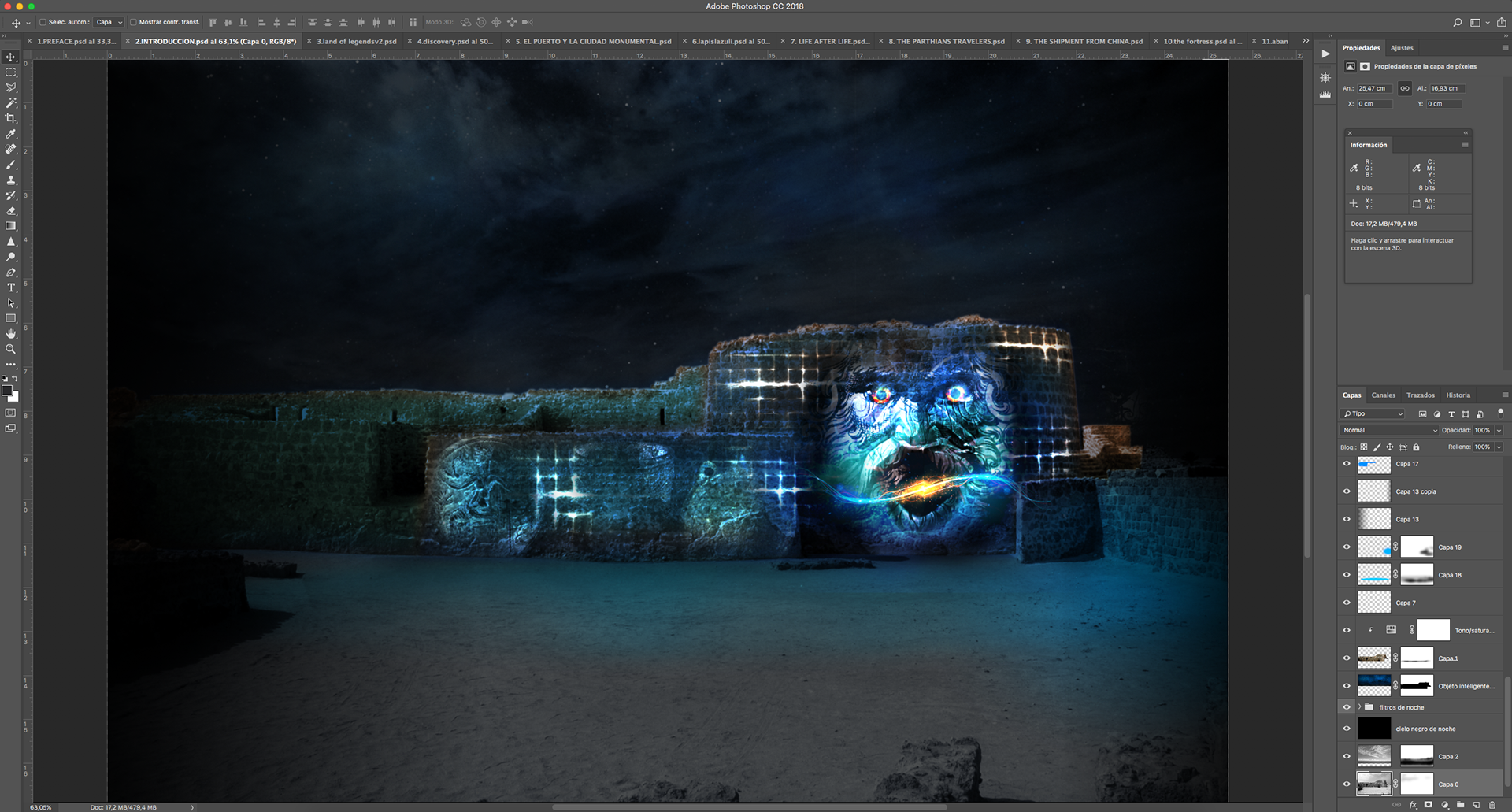Hide Capa 0 layer visibility

tap(1347, 784)
